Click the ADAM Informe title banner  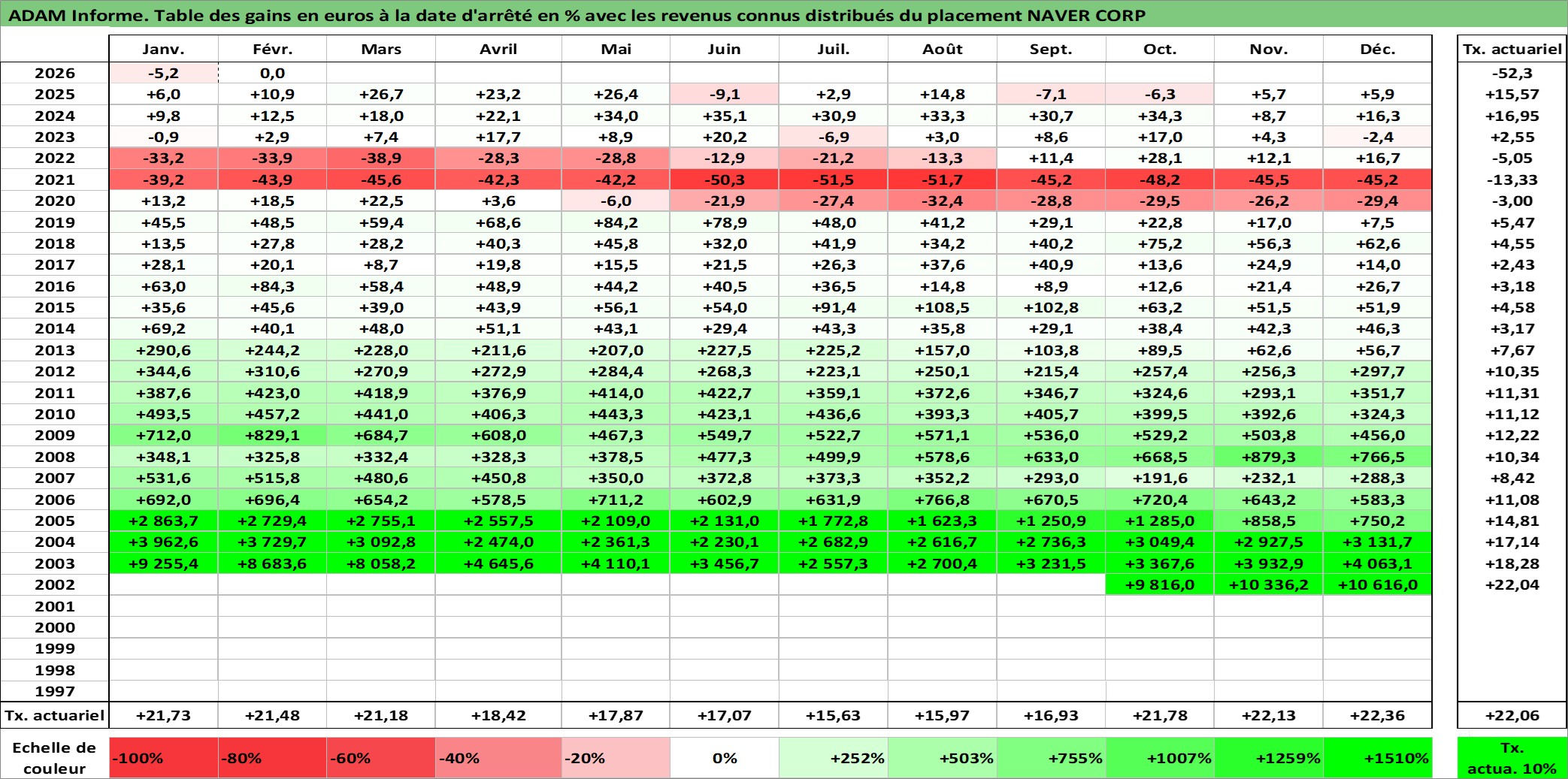point(784,15)
